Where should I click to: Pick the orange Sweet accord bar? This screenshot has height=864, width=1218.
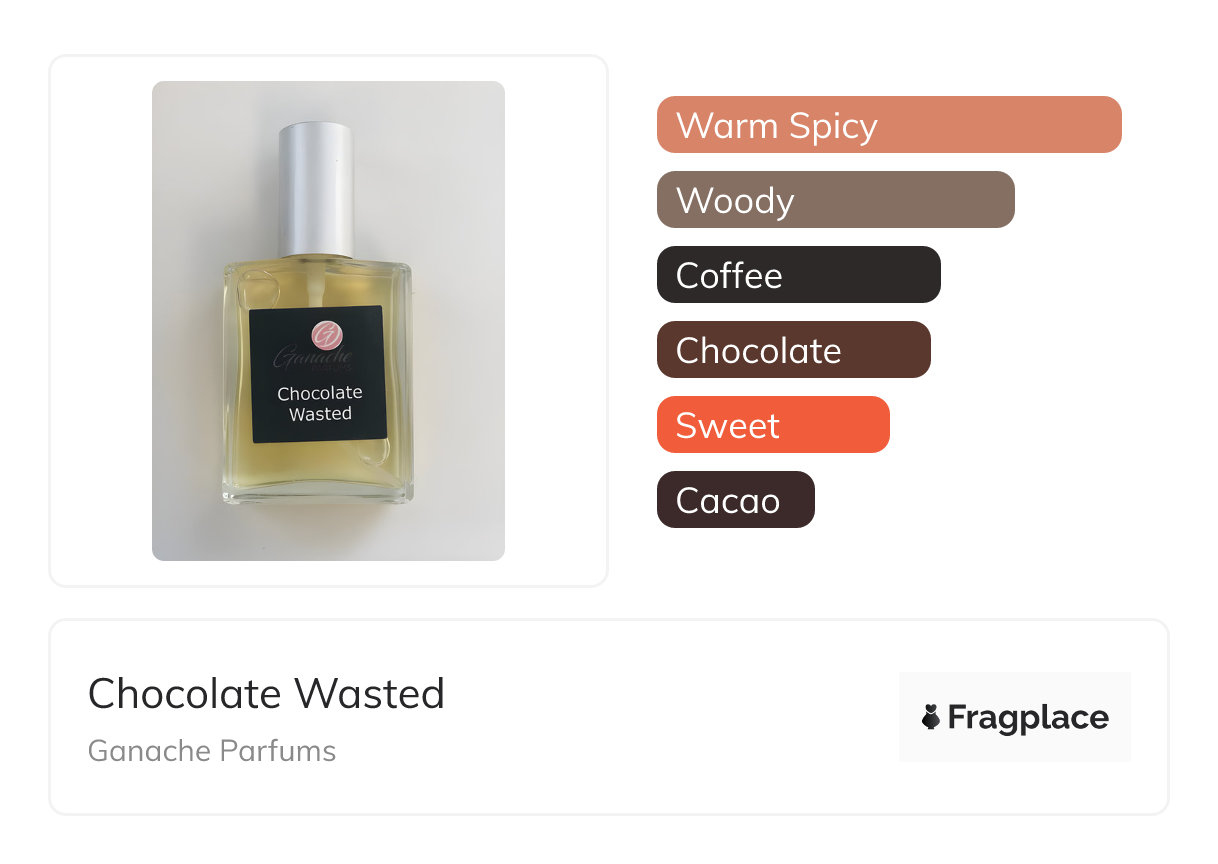coord(773,425)
